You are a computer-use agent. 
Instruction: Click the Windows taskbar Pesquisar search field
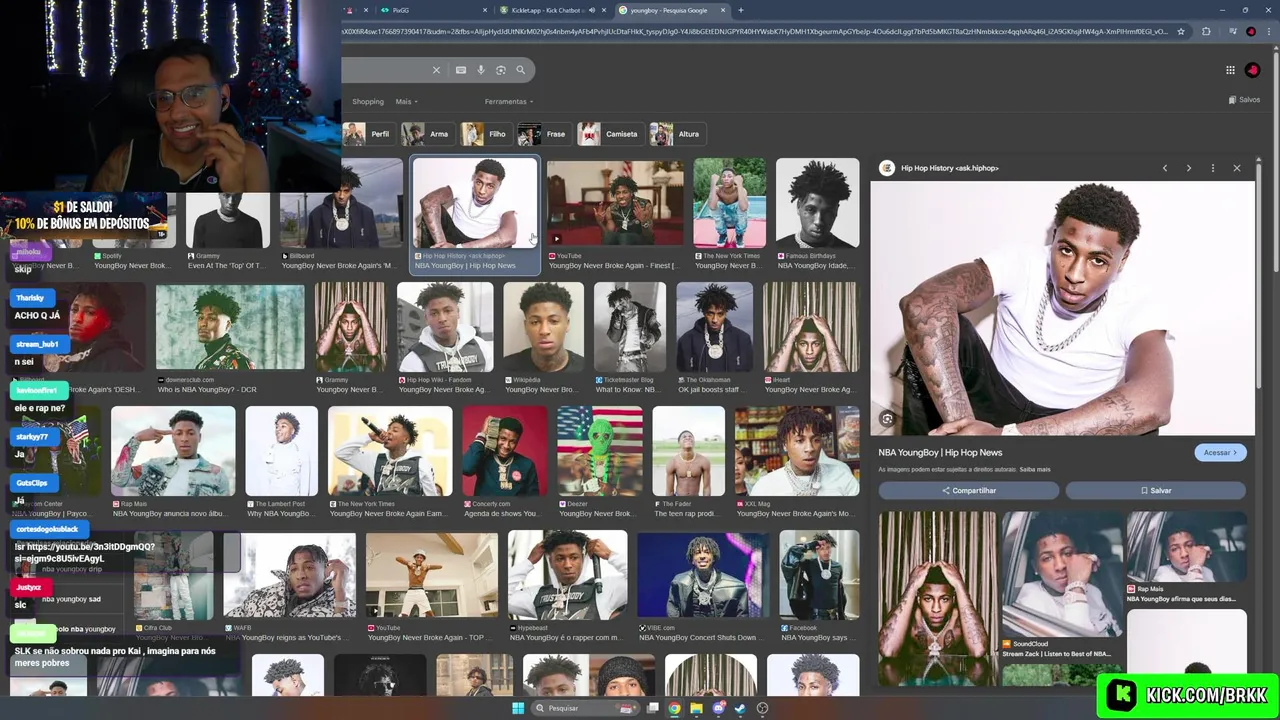tap(585, 708)
